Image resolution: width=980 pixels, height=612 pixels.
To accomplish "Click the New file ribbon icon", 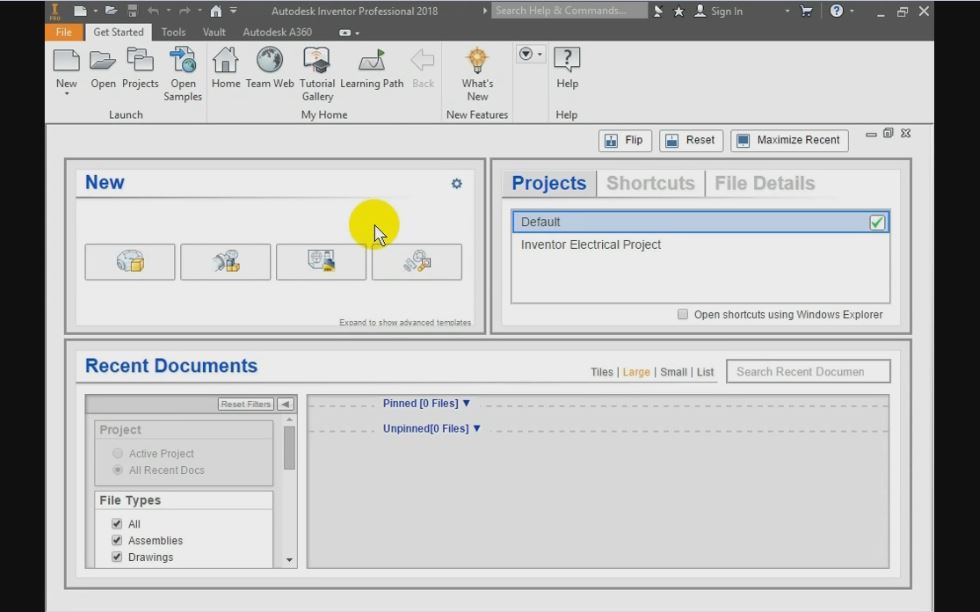I will (66, 61).
